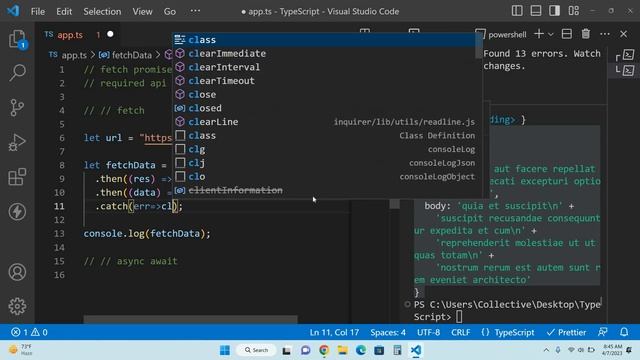
Task: Change encoding via UTF-8 status item
Action: click(428, 332)
